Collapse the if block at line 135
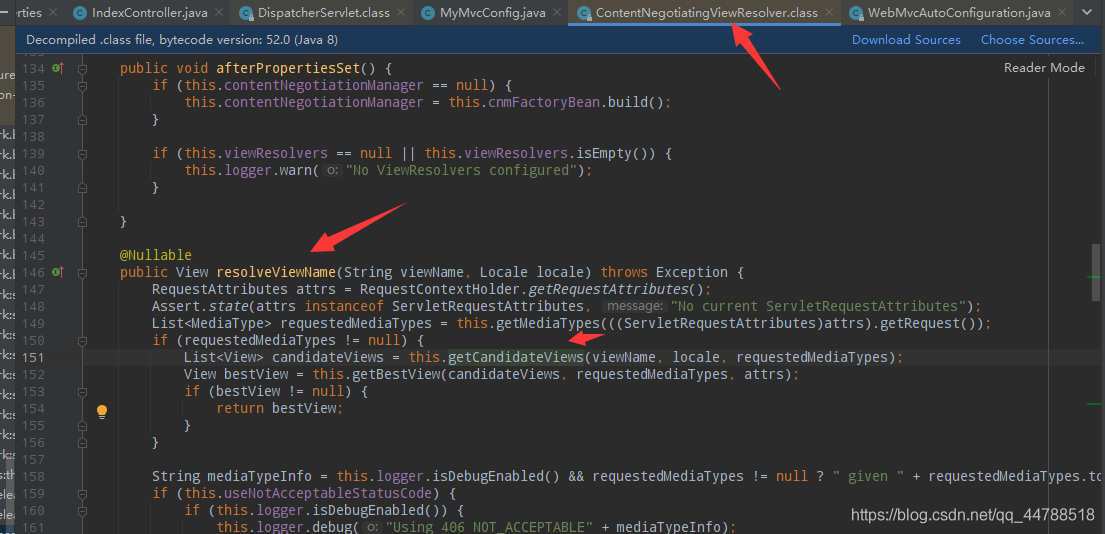Viewport: 1105px width, 534px height. point(82,86)
